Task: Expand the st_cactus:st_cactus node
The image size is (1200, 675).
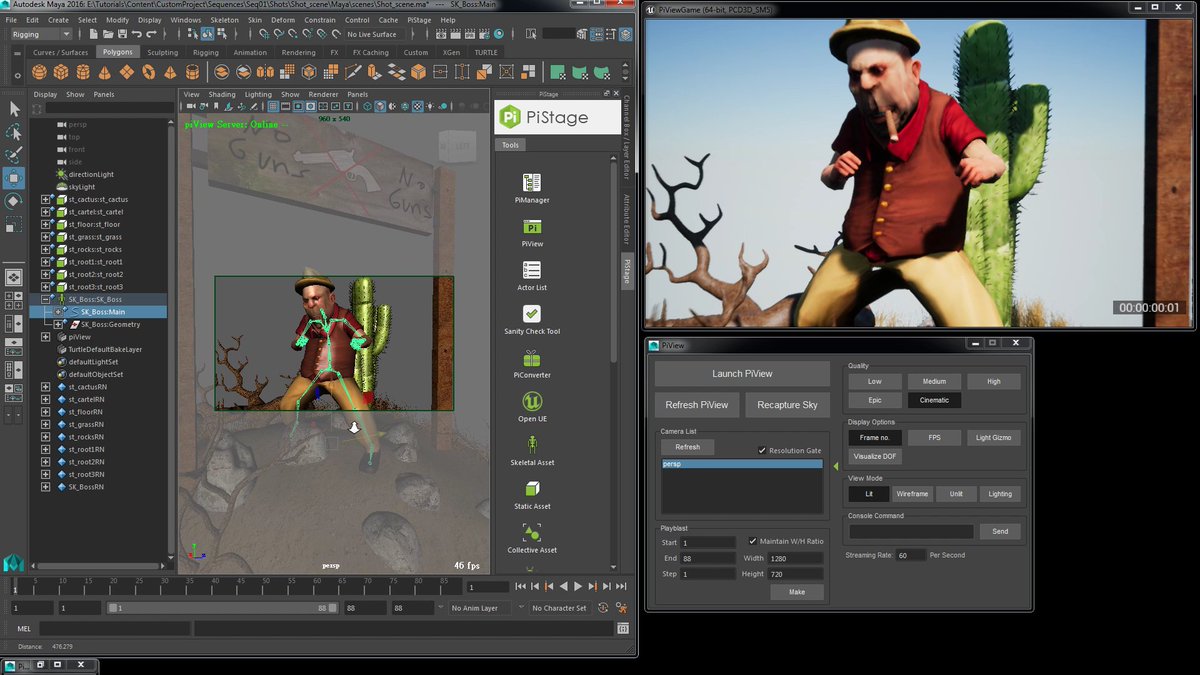Action: point(46,199)
